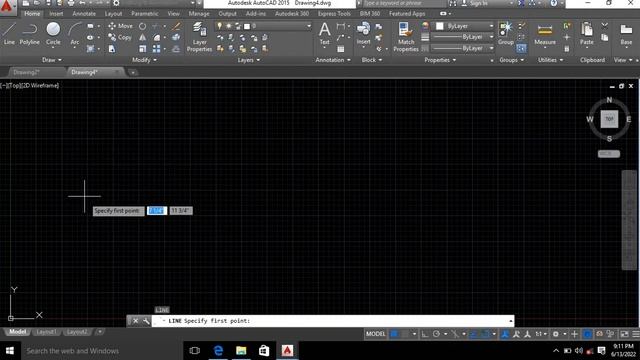Image resolution: width=640 pixels, height=360 pixels.
Task: Click the command line input field
Action: (x=332, y=321)
